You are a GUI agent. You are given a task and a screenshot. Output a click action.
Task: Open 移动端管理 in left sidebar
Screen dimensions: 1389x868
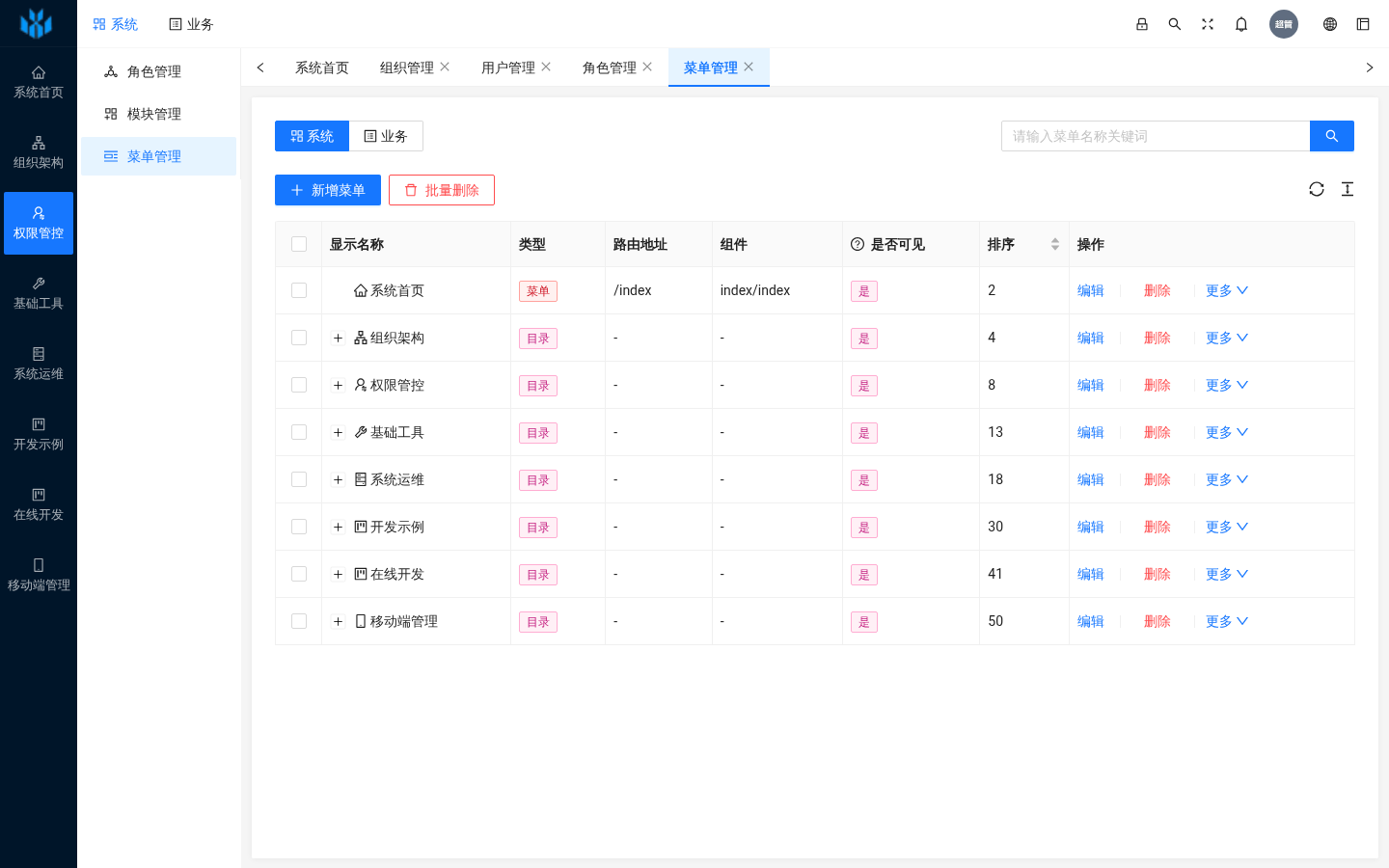click(x=39, y=575)
